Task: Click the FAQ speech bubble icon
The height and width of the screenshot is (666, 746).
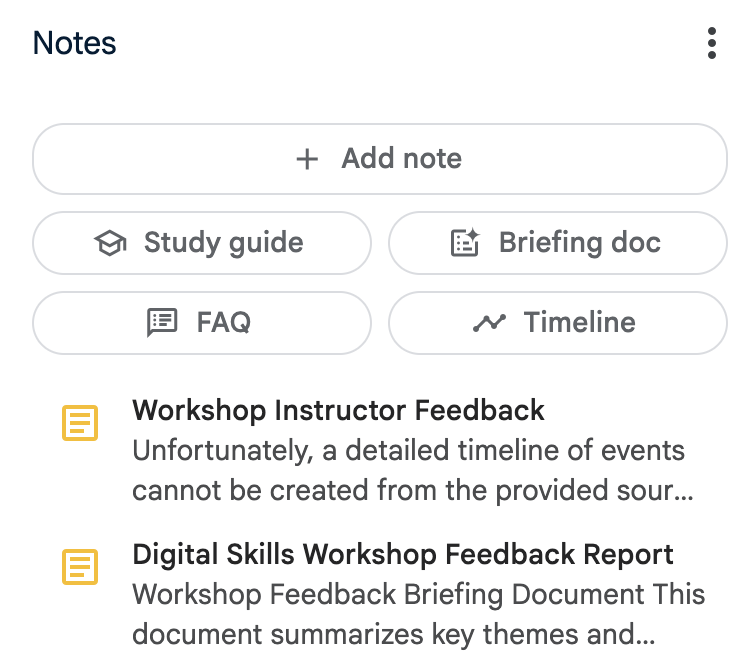Action: tap(162, 323)
